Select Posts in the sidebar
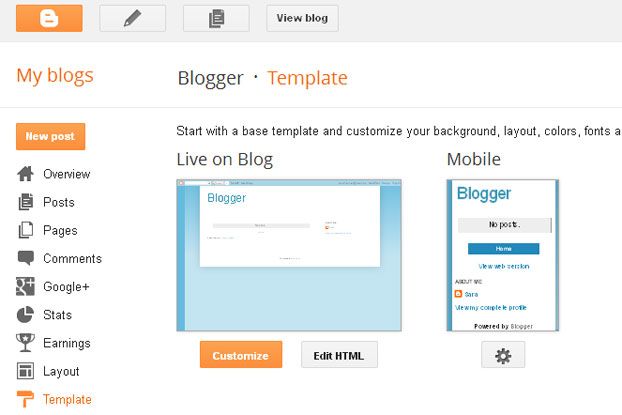 [59, 202]
